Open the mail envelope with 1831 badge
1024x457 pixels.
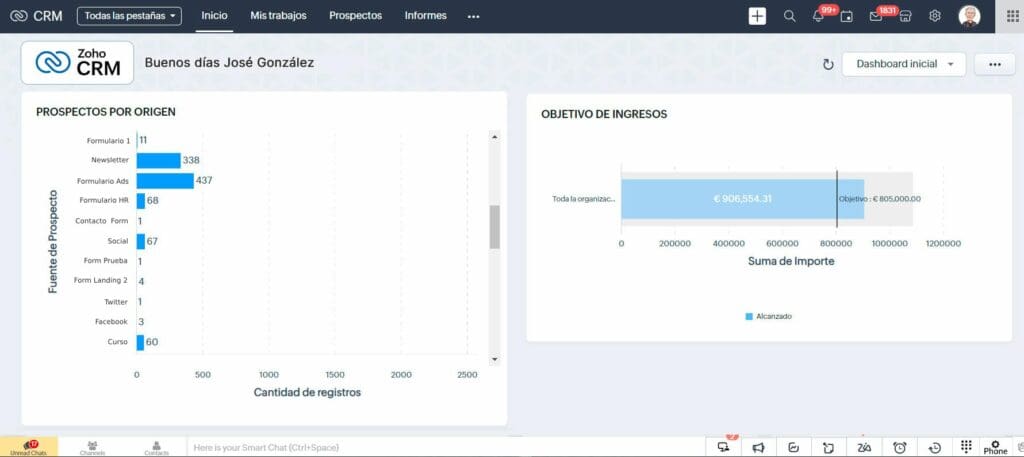(876, 16)
